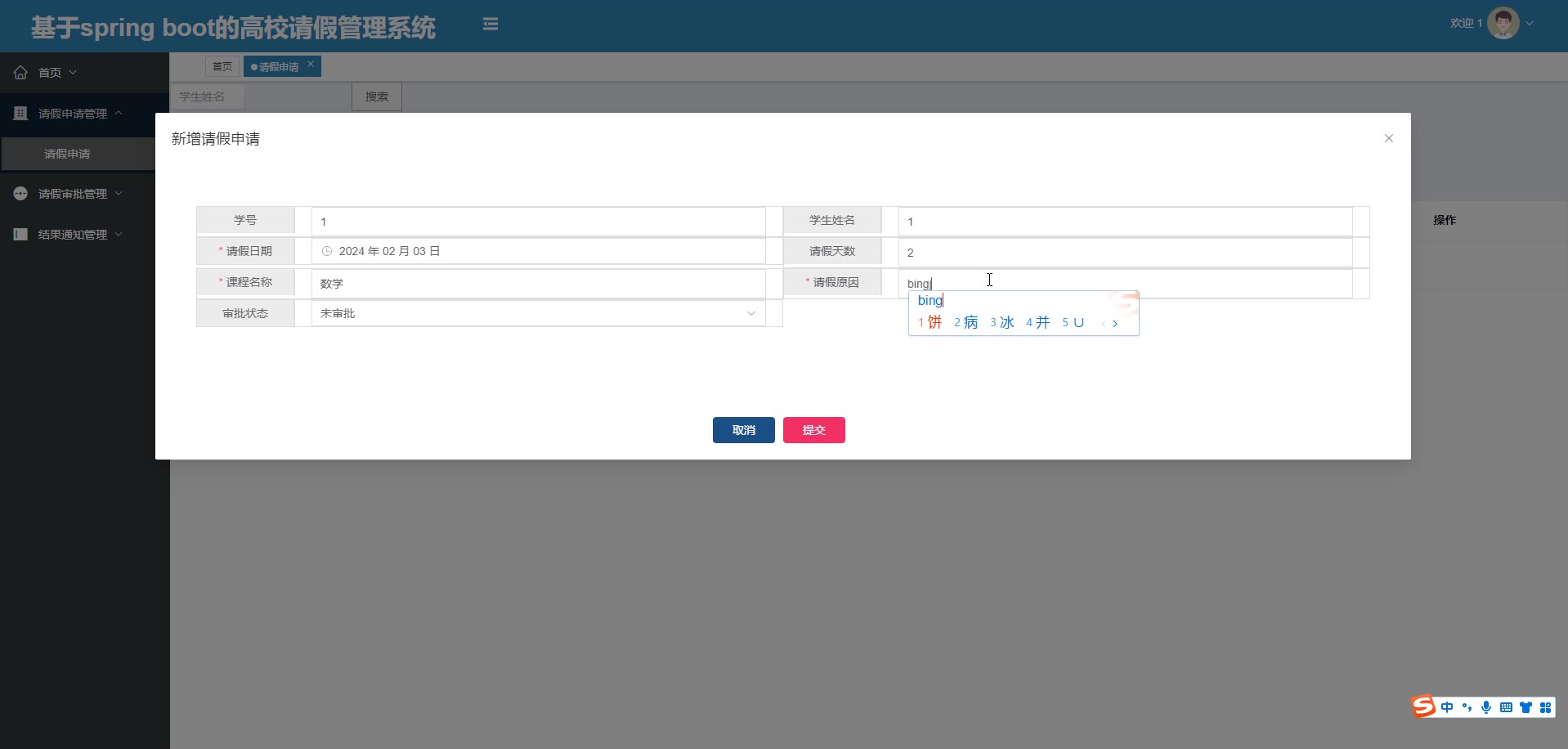Image resolution: width=1568 pixels, height=749 pixels.
Task: Click the 操作 column header
Action: click(x=1445, y=220)
